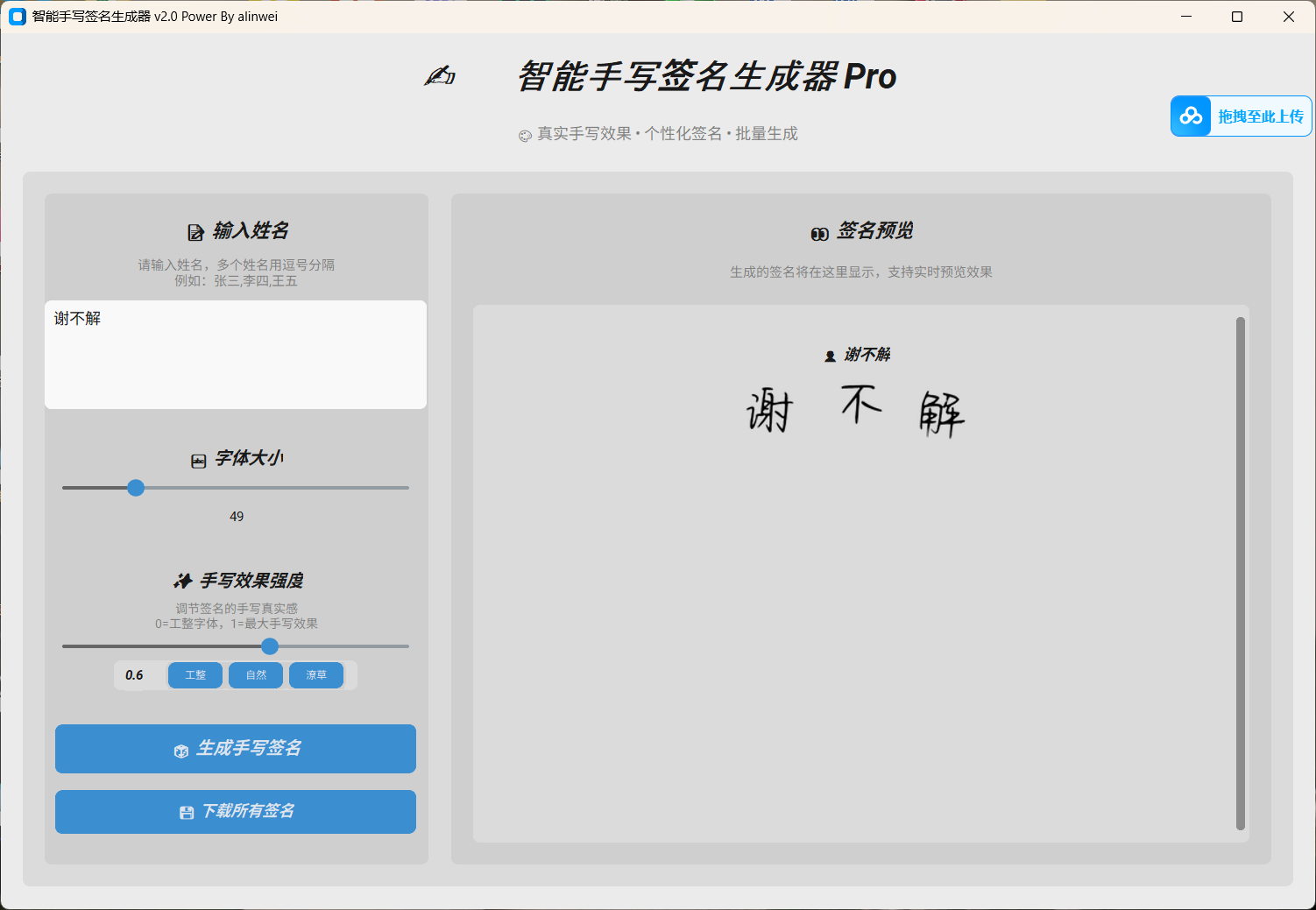This screenshot has width=1316, height=910.
Task: Click the text 调节签名的手写真实感
Action: point(237,608)
